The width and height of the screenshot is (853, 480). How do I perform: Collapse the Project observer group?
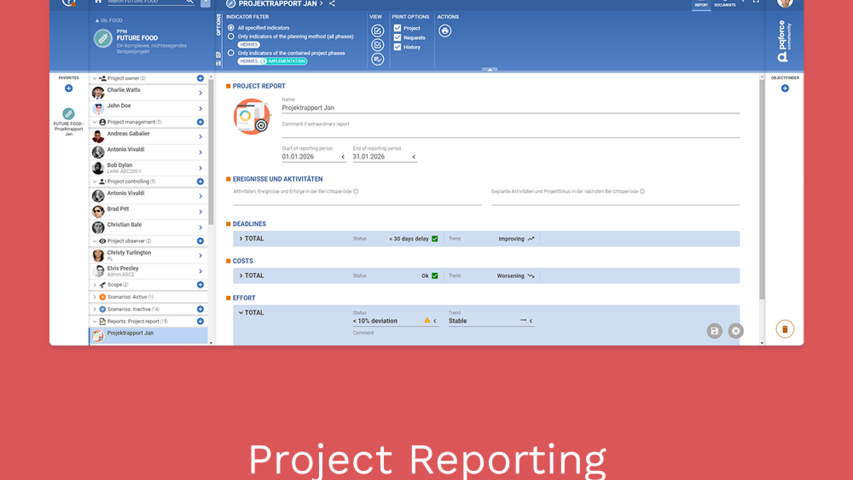click(x=95, y=241)
